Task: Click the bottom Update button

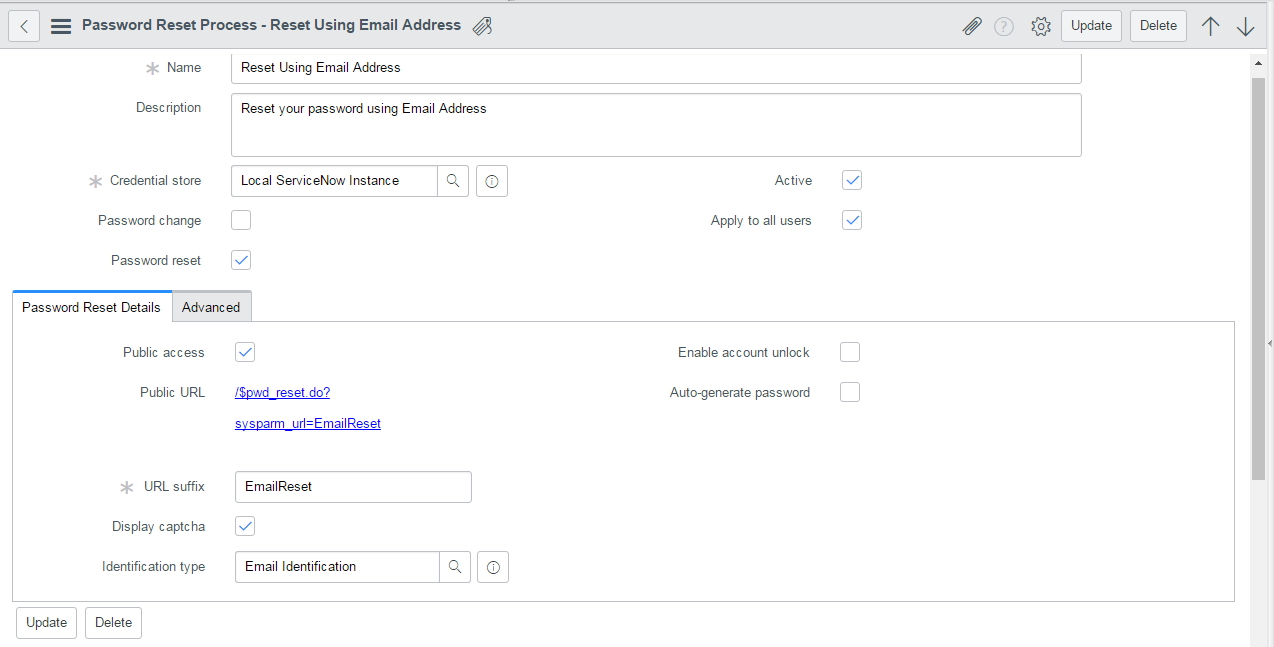Action: click(46, 622)
